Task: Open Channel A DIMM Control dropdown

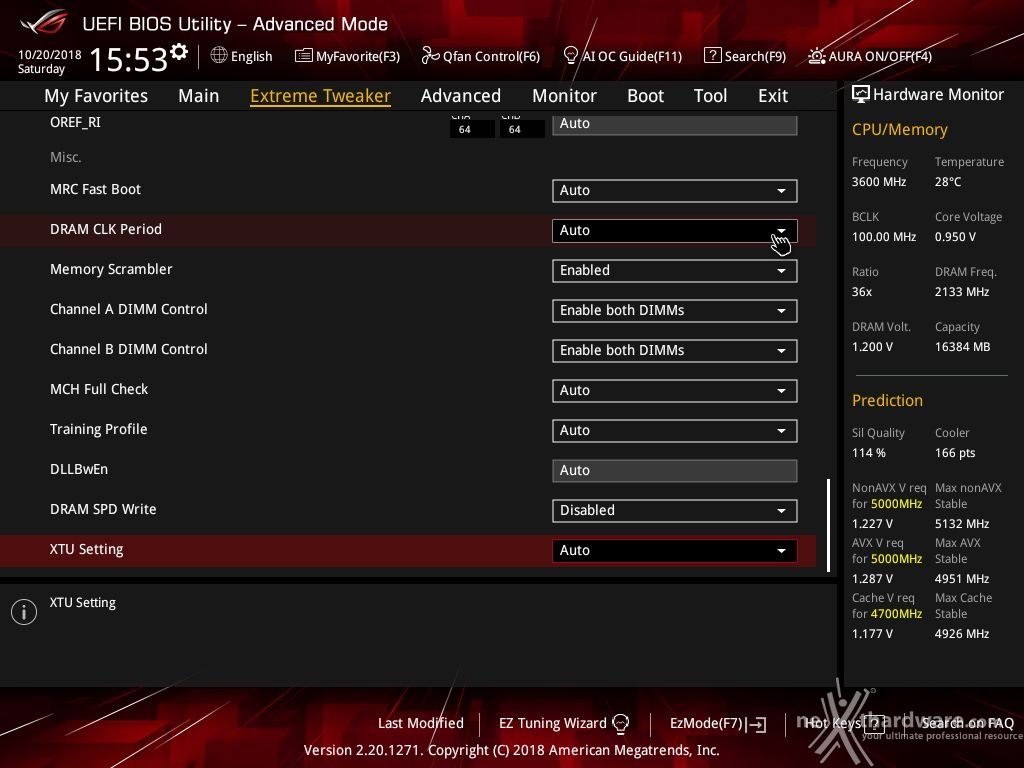Action: [x=675, y=310]
